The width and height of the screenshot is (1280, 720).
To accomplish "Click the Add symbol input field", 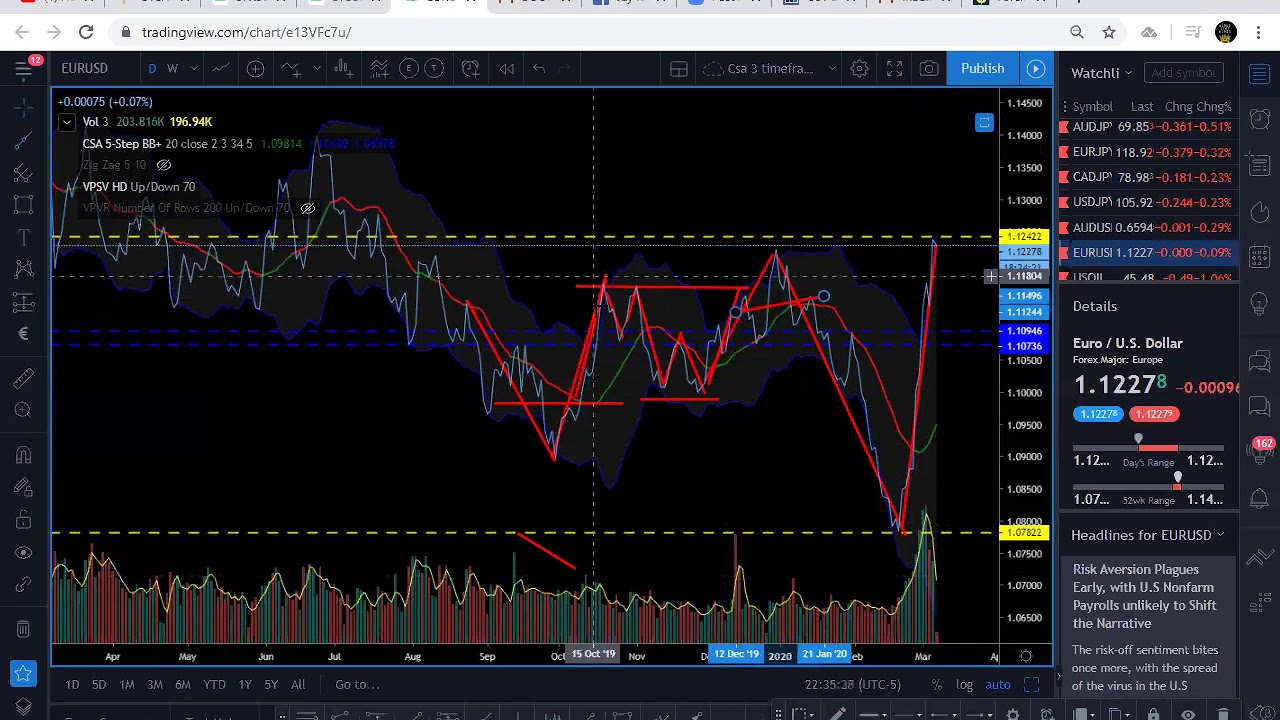I will click(x=1183, y=72).
